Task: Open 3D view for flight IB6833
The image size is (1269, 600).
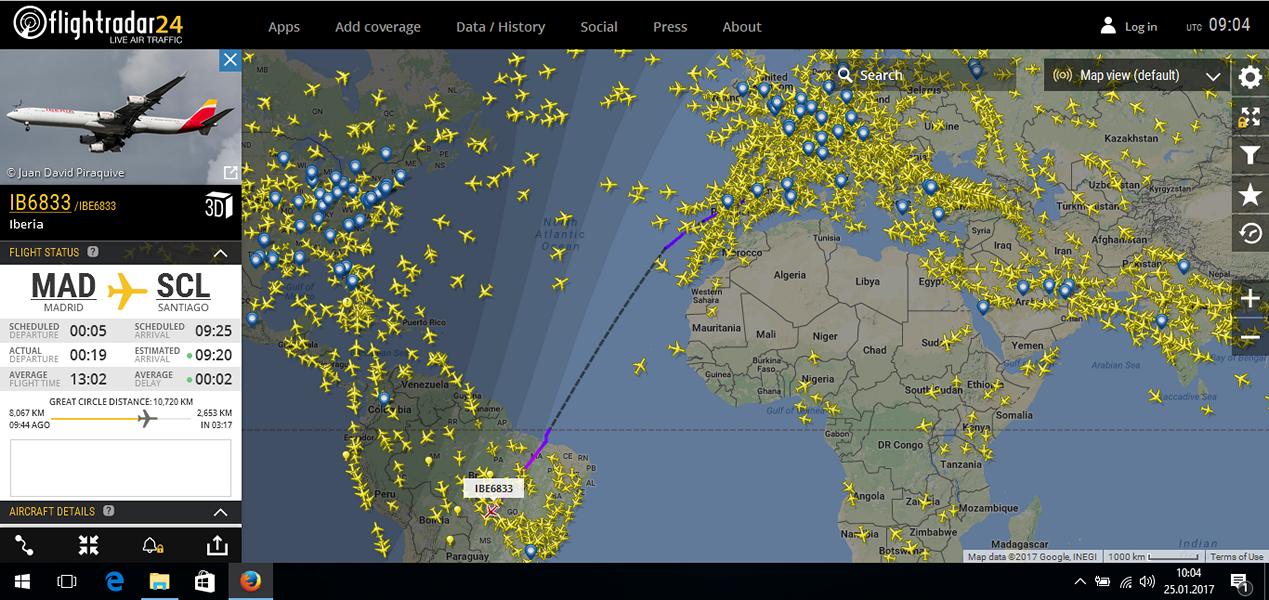Action: (218, 205)
